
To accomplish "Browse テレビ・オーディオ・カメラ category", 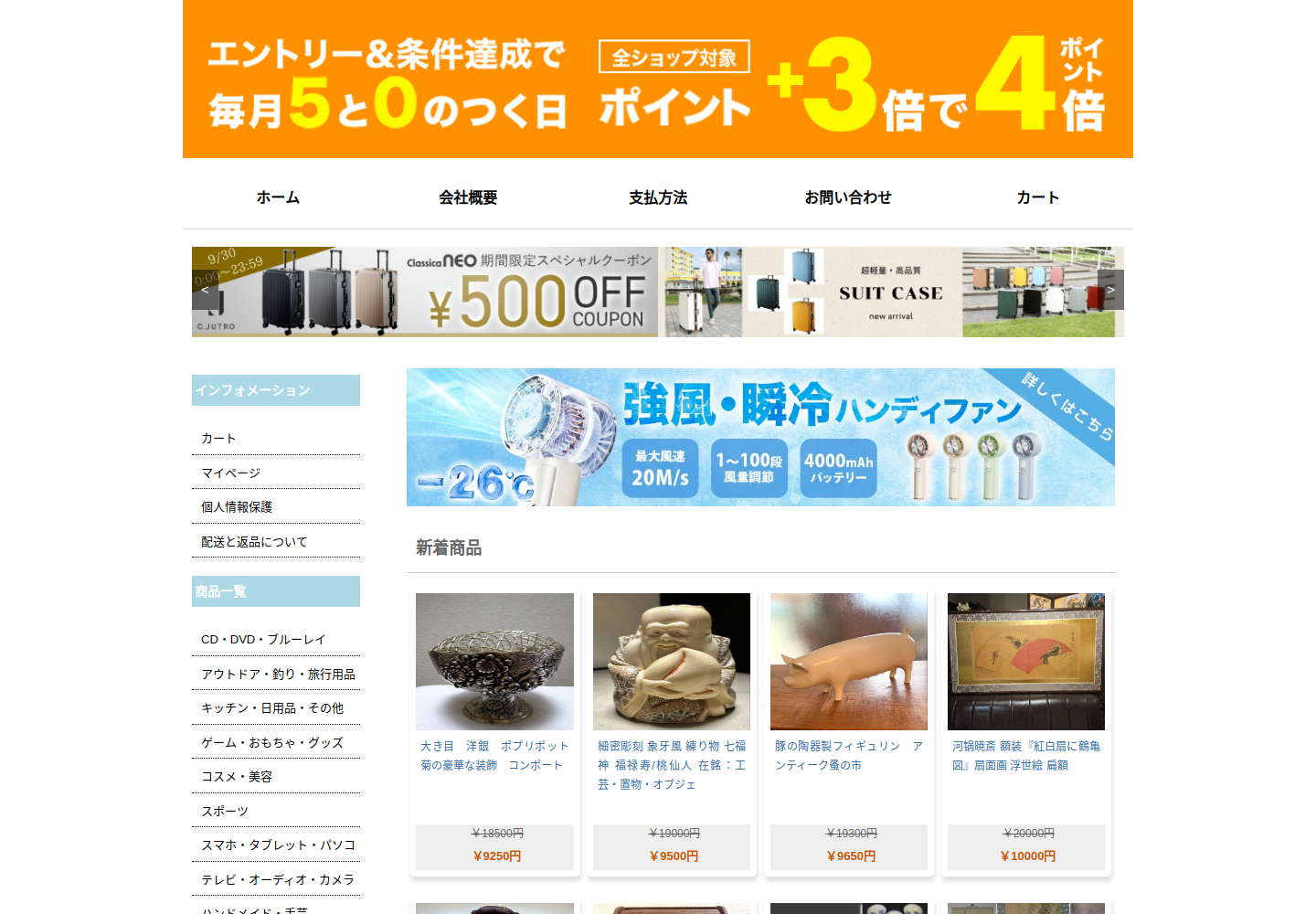I will pos(278,880).
